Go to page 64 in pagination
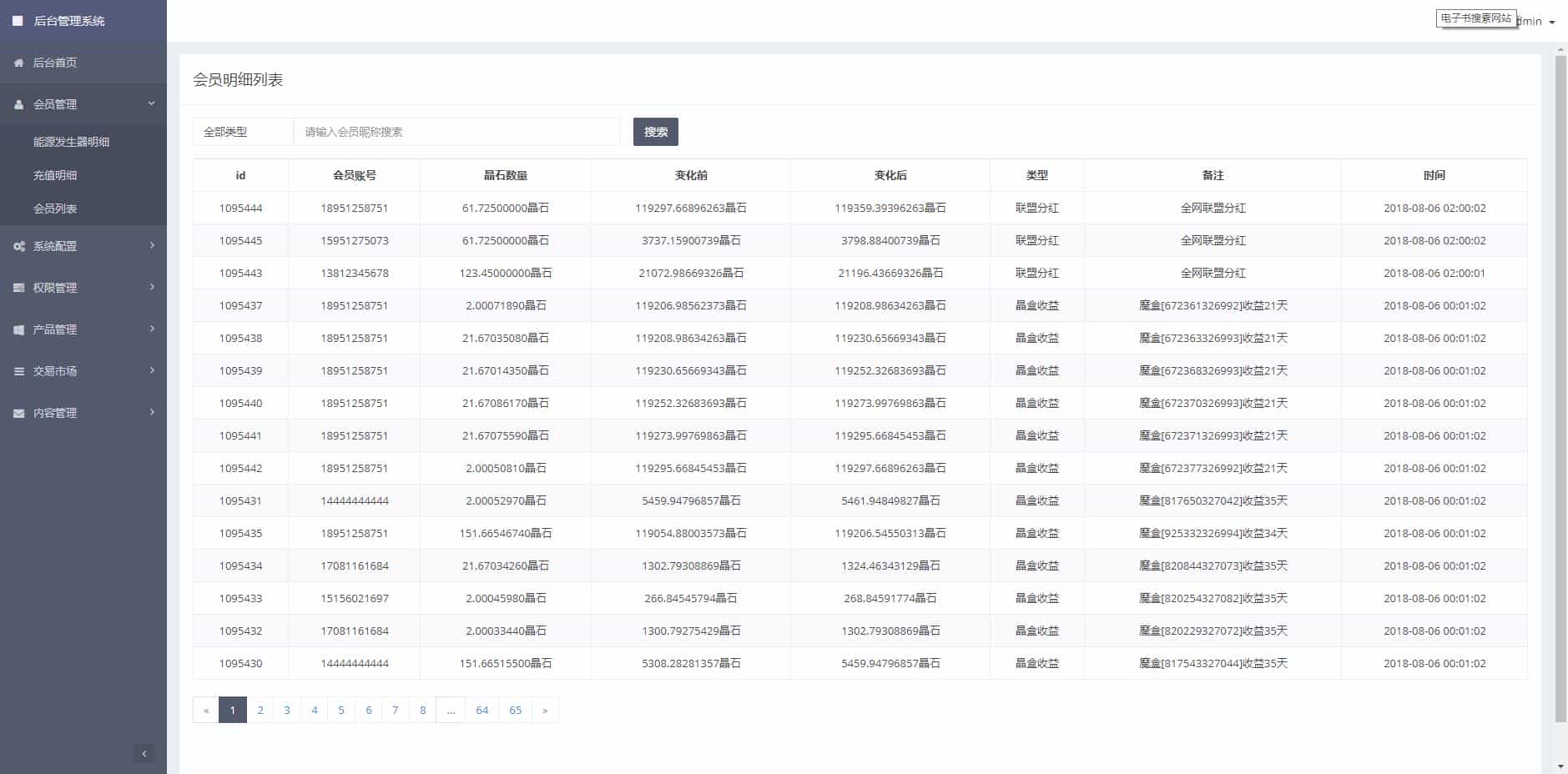The height and width of the screenshot is (774, 1568). [x=482, y=710]
